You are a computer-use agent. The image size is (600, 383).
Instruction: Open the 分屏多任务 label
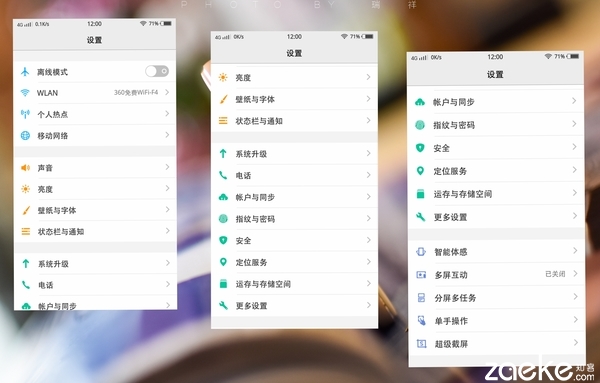[455, 298]
